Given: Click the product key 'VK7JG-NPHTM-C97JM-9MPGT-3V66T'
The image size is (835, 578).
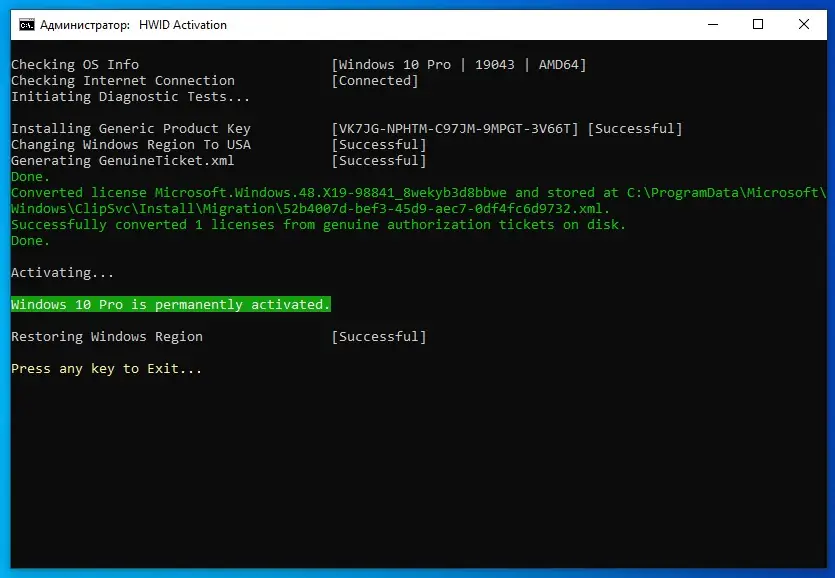Looking at the screenshot, I should 455,129.
